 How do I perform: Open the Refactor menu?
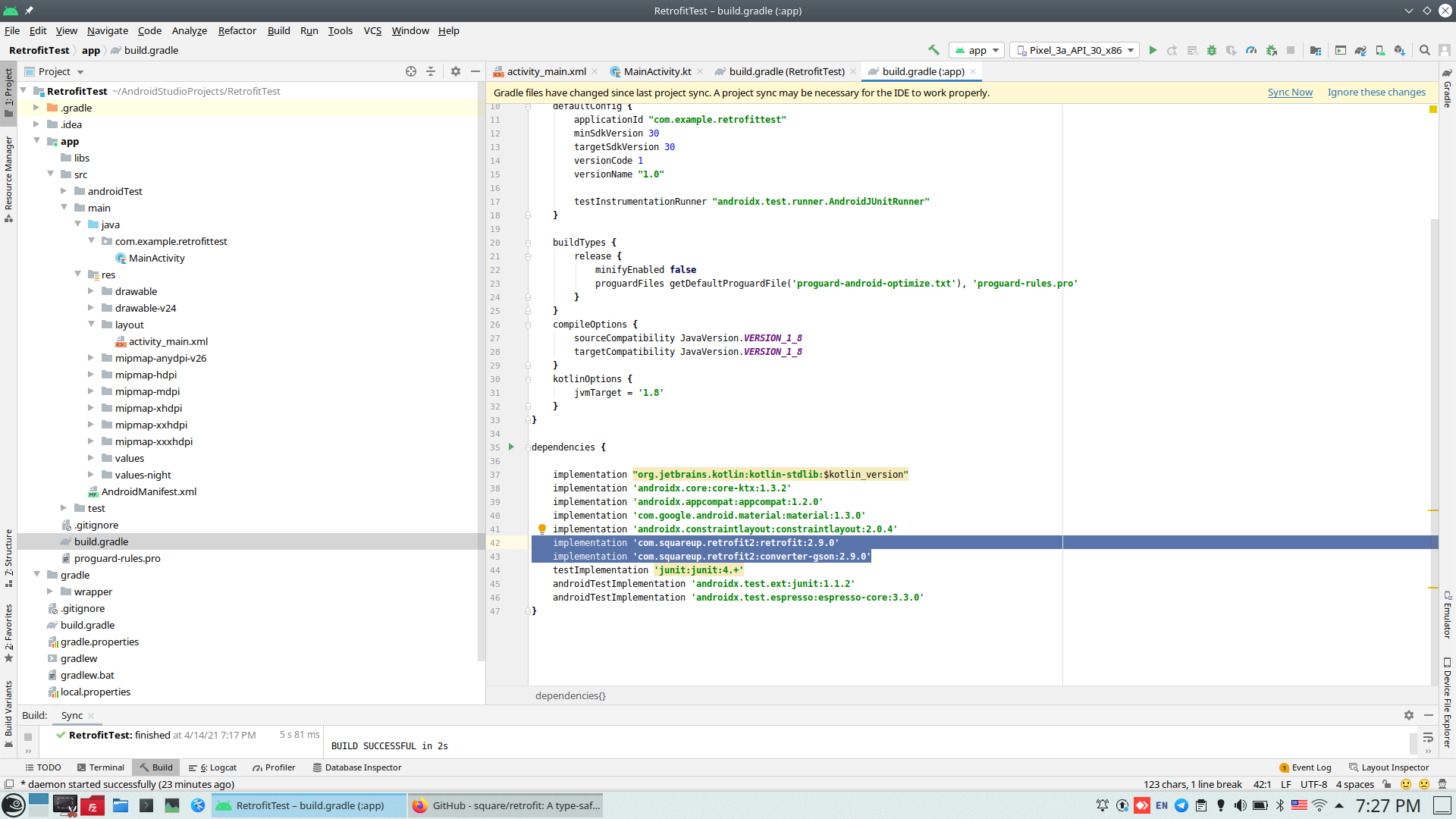point(237,30)
